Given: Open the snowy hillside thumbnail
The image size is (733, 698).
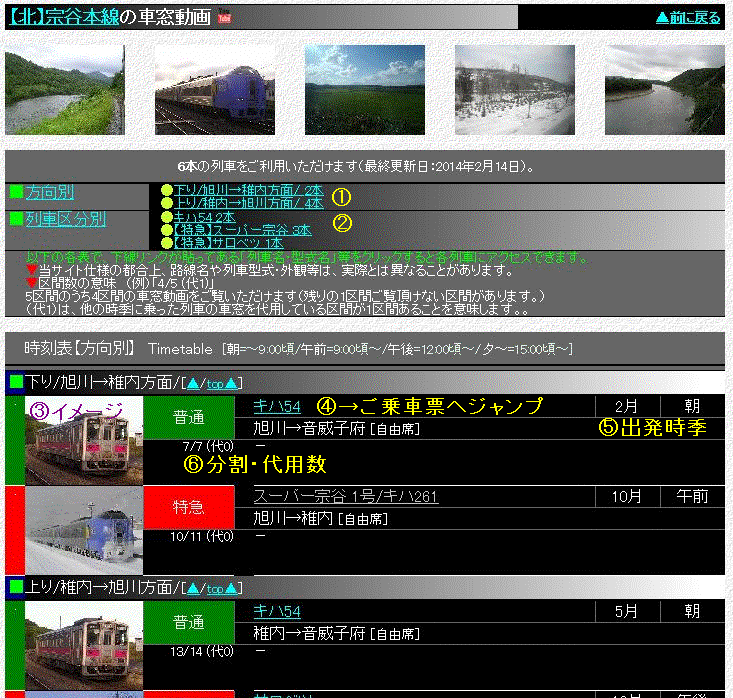Looking at the screenshot, I should (x=515, y=90).
